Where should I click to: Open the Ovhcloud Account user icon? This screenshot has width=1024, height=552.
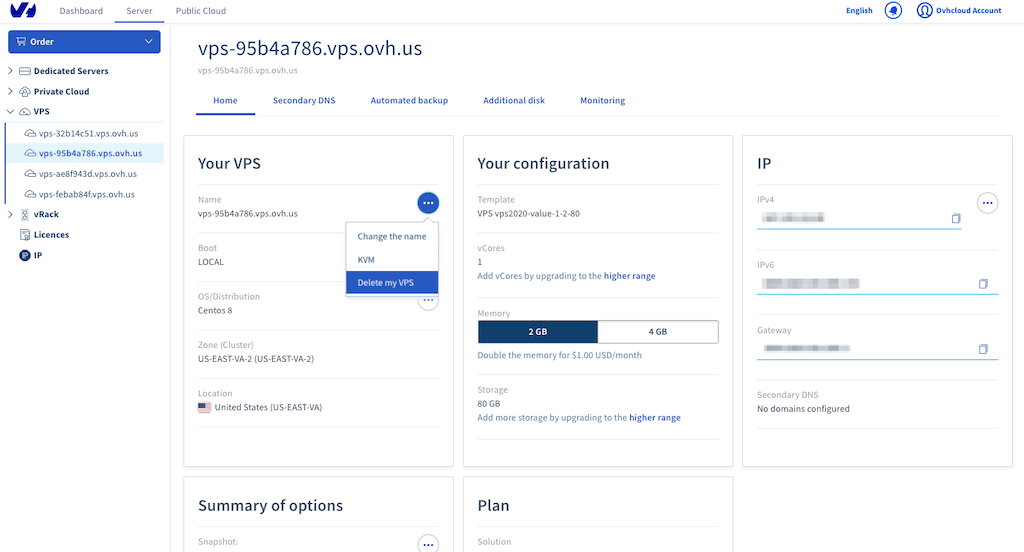point(924,10)
